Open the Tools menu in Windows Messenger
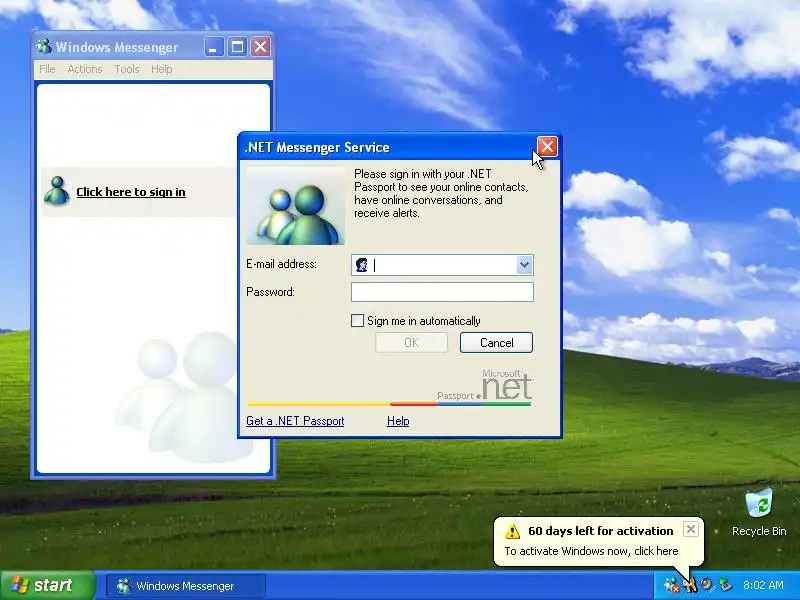 (127, 69)
